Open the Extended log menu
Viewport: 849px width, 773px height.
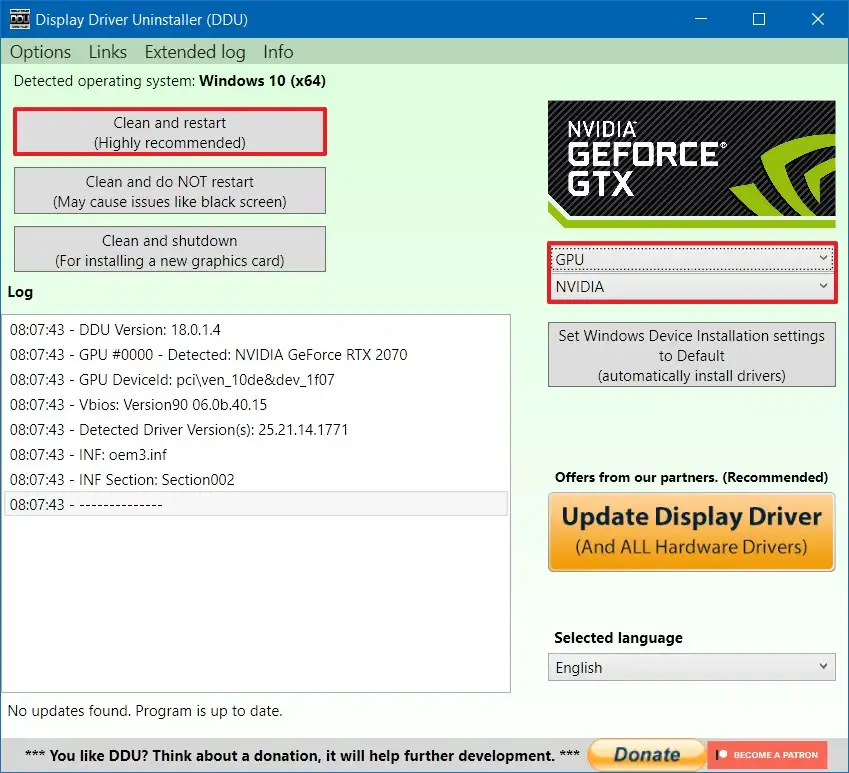coord(194,52)
